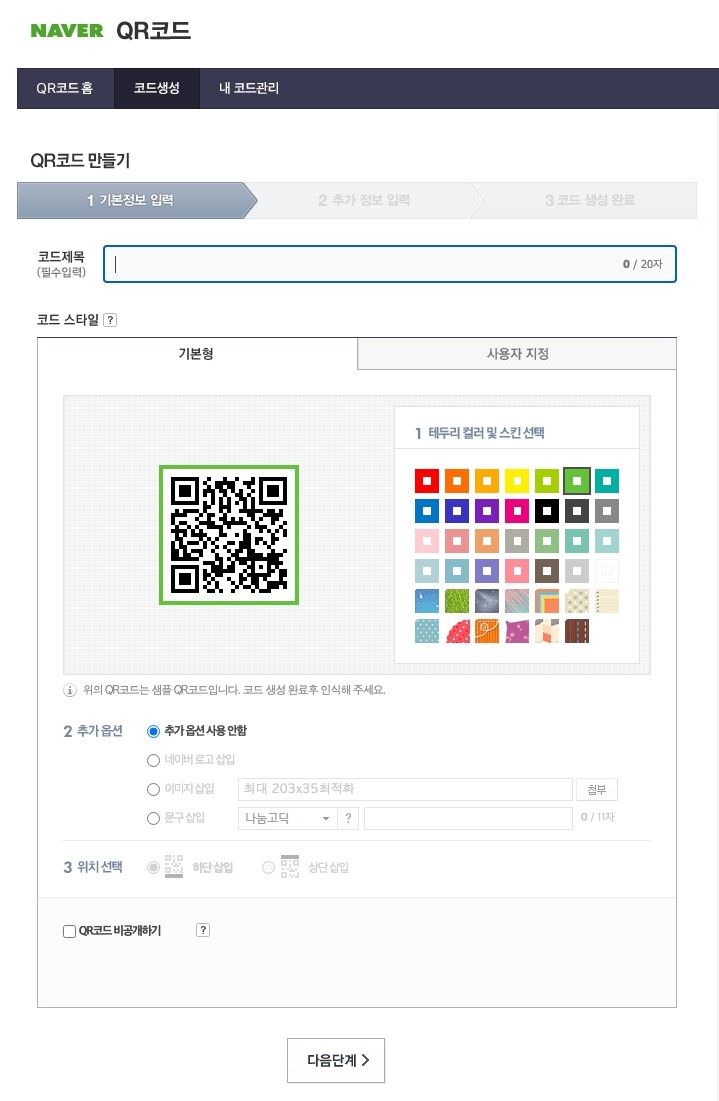Click the 상단 삽입 position icon
Screen dimensions: 719x1101
coord(289,866)
